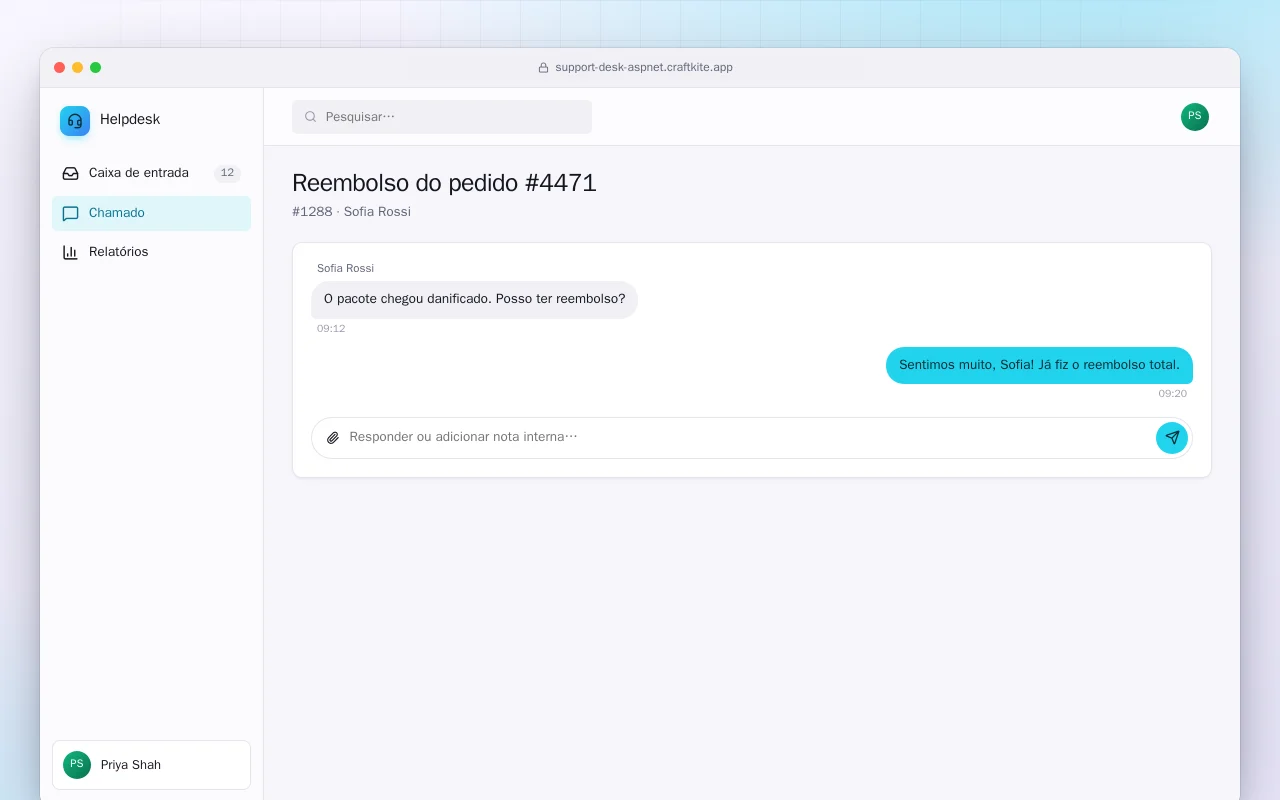Screen dimensions: 1280x800
Task: Click the ticket subtitle #1288 · Sofia Rossi
Action: point(351,212)
